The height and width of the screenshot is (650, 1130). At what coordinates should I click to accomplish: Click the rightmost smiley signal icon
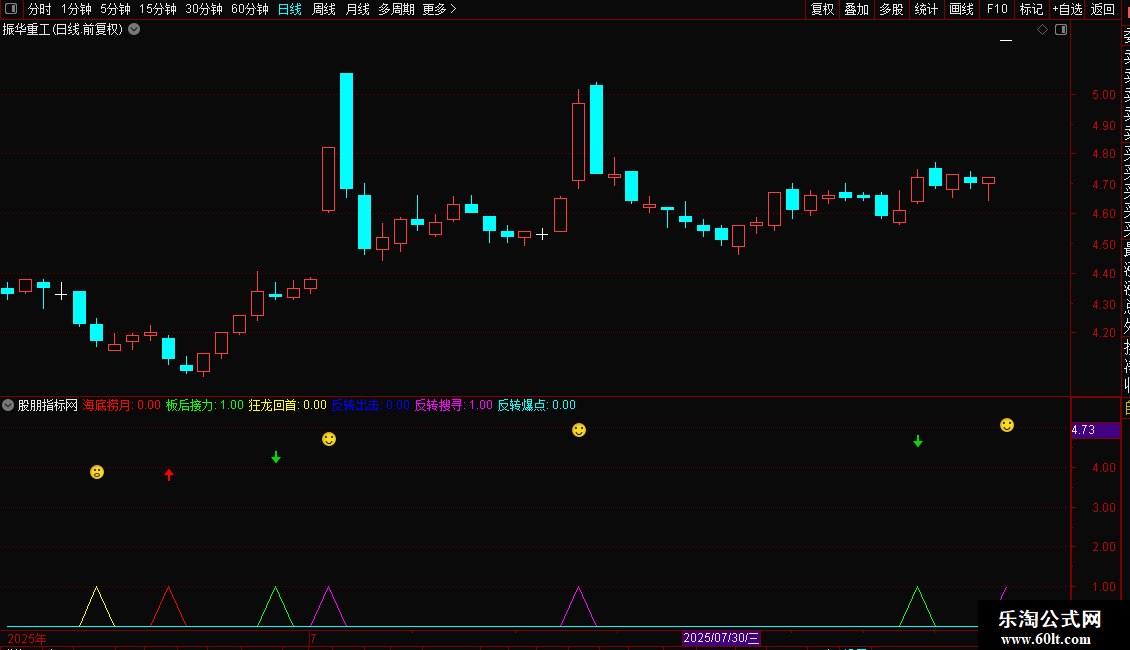[1007, 425]
